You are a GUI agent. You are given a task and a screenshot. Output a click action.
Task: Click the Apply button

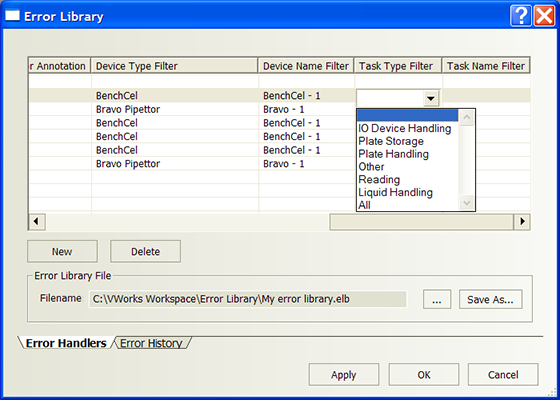pos(344,375)
